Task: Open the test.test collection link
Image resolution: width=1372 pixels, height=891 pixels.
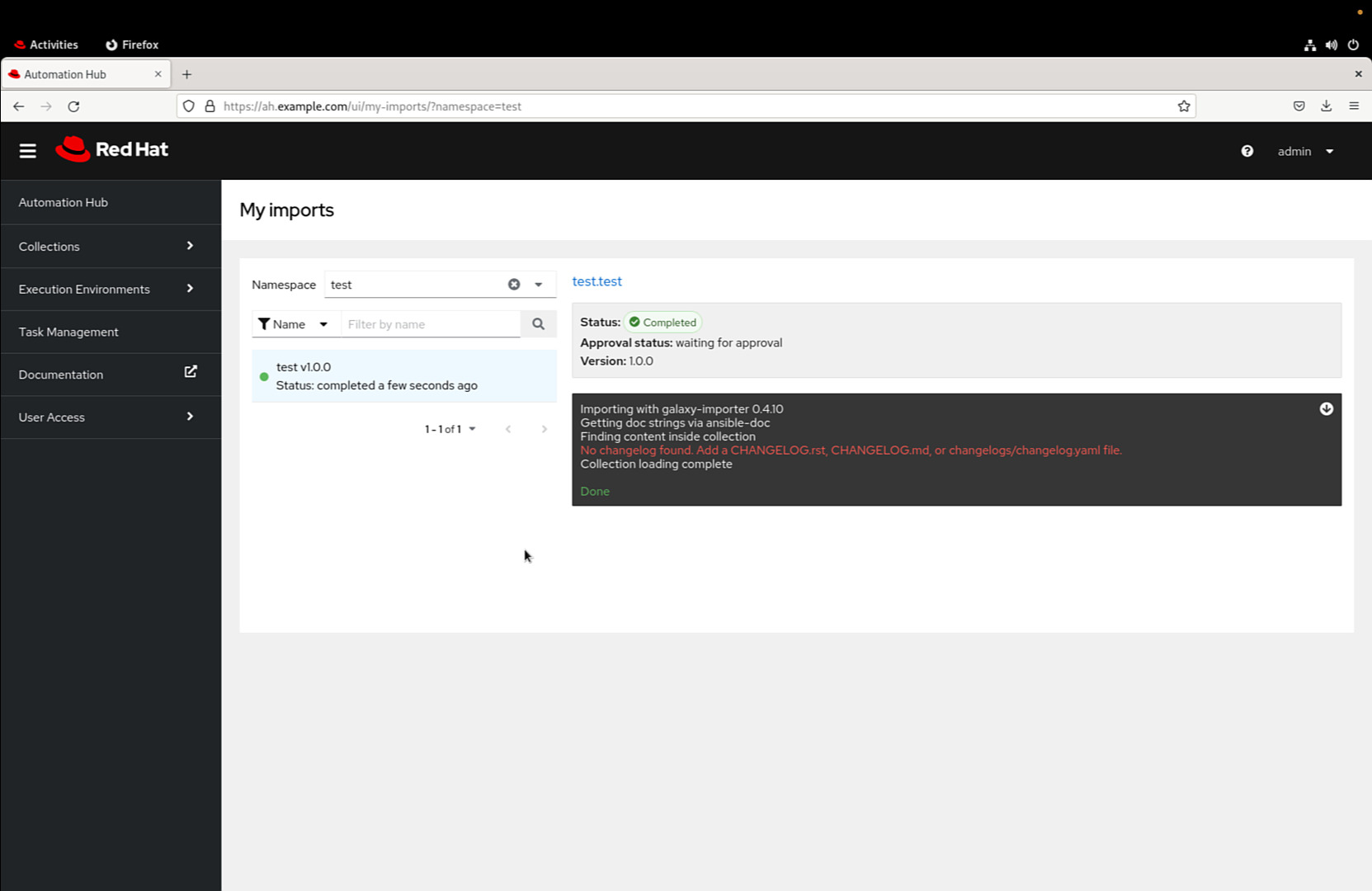Action: click(x=597, y=281)
